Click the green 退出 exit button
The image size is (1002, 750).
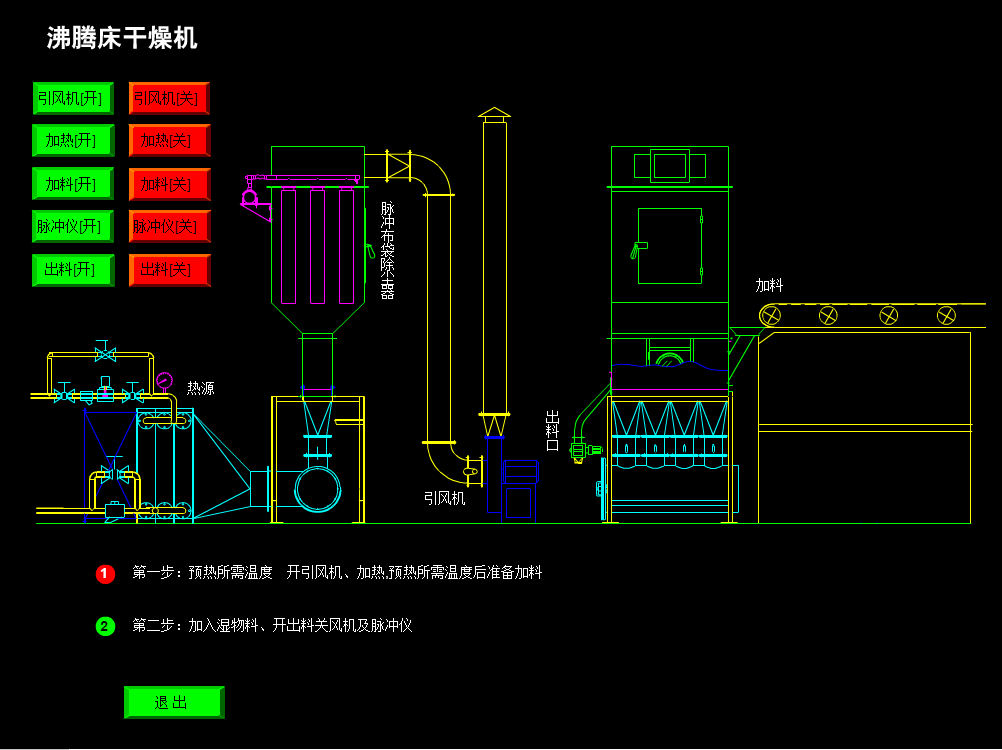coord(174,703)
